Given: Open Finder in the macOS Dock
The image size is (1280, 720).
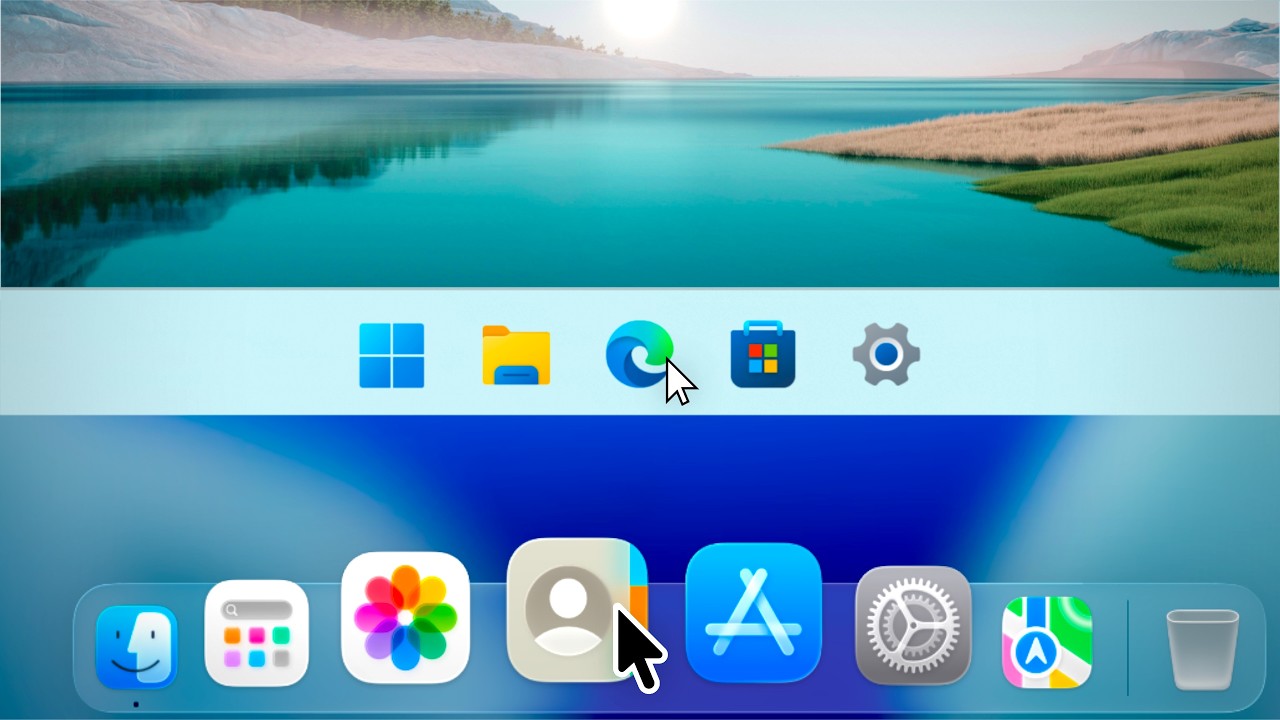Looking at the screenshot, I should click(137, 647).
